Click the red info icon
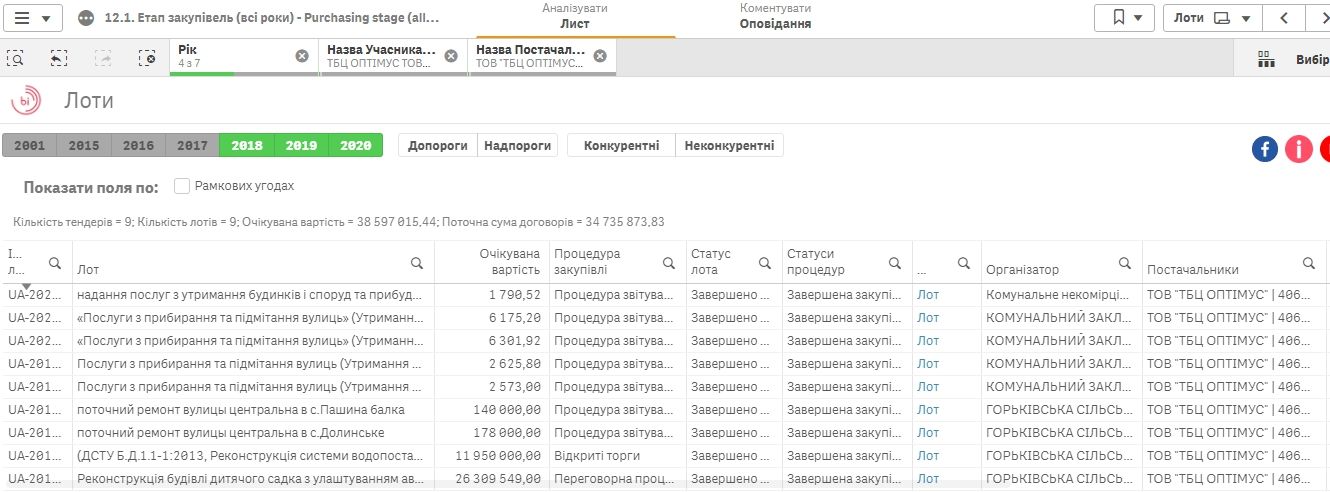 point(1299,149)
